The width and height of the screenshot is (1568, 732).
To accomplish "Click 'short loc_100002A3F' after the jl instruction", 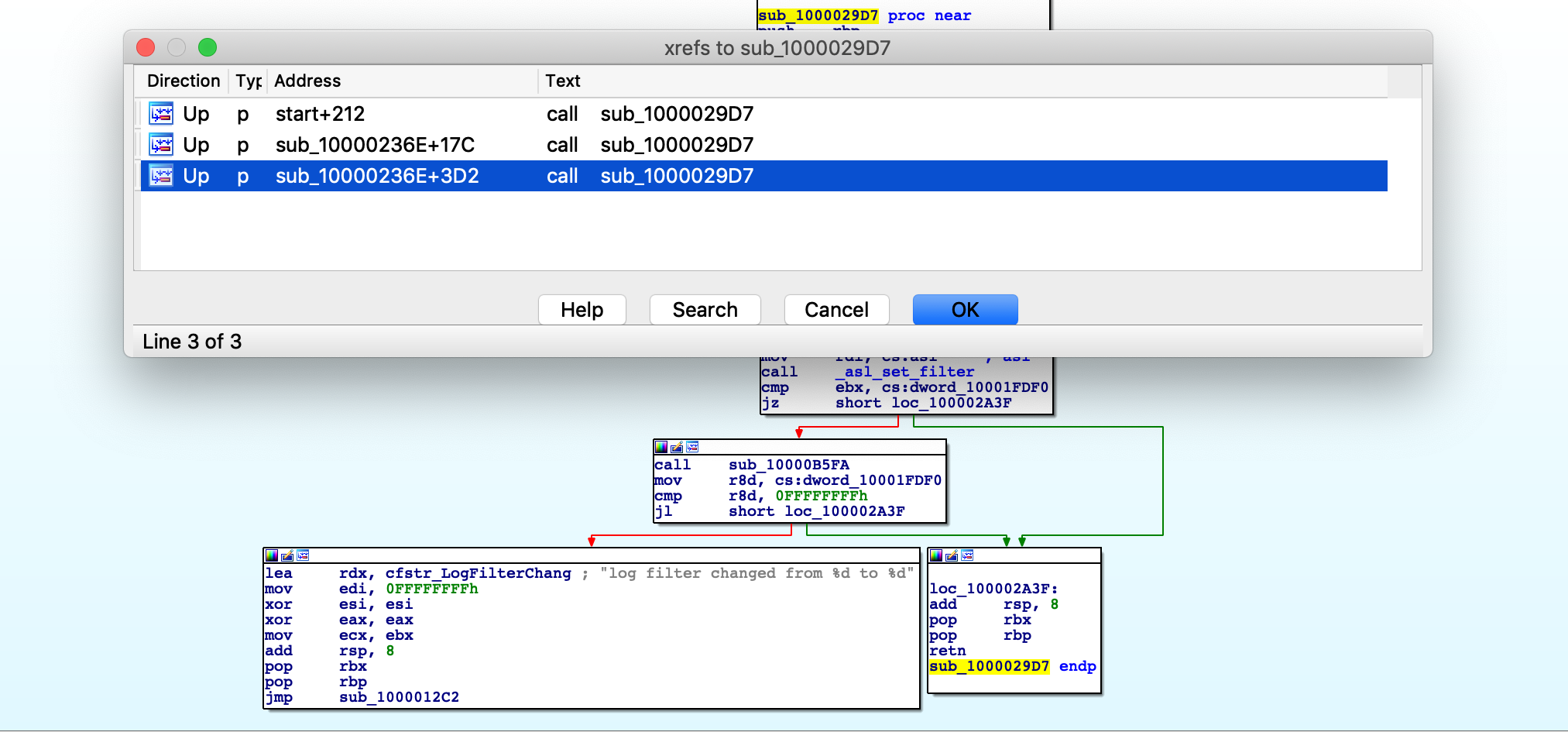I will (816, 511).
